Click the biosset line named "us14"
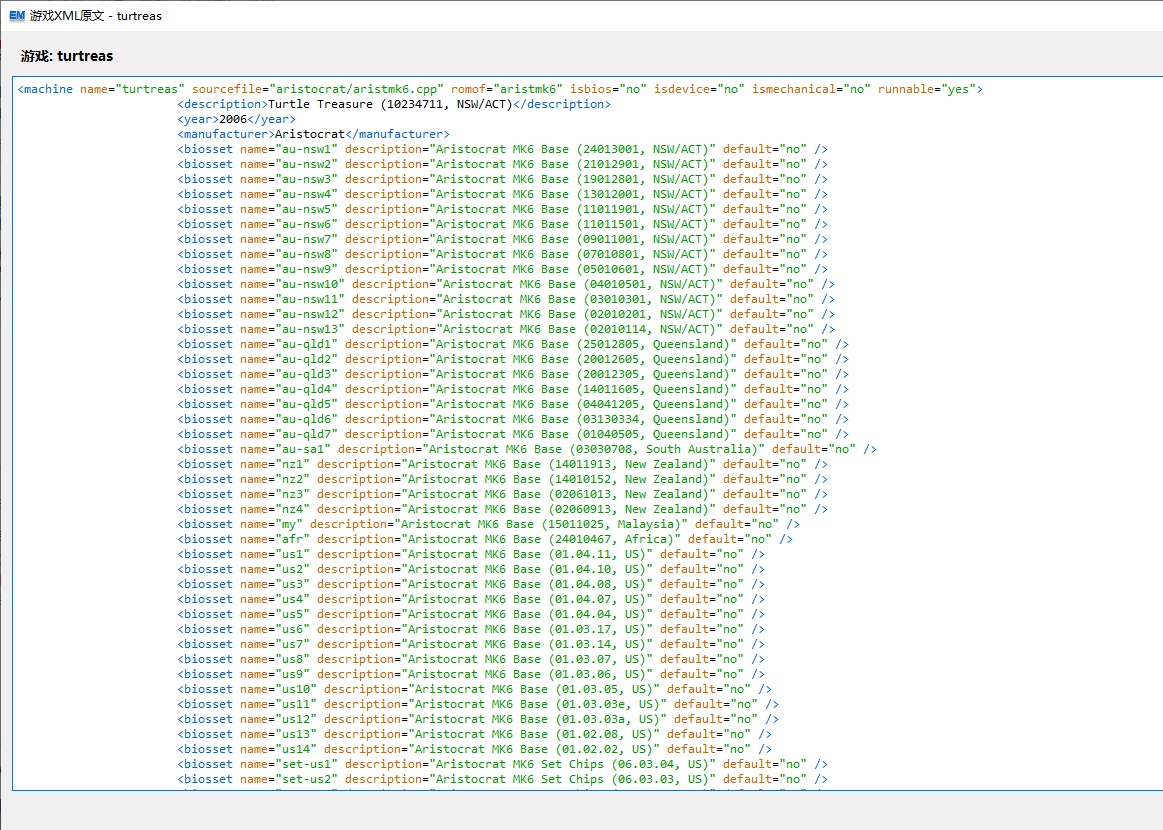 (x=475, y=748)
